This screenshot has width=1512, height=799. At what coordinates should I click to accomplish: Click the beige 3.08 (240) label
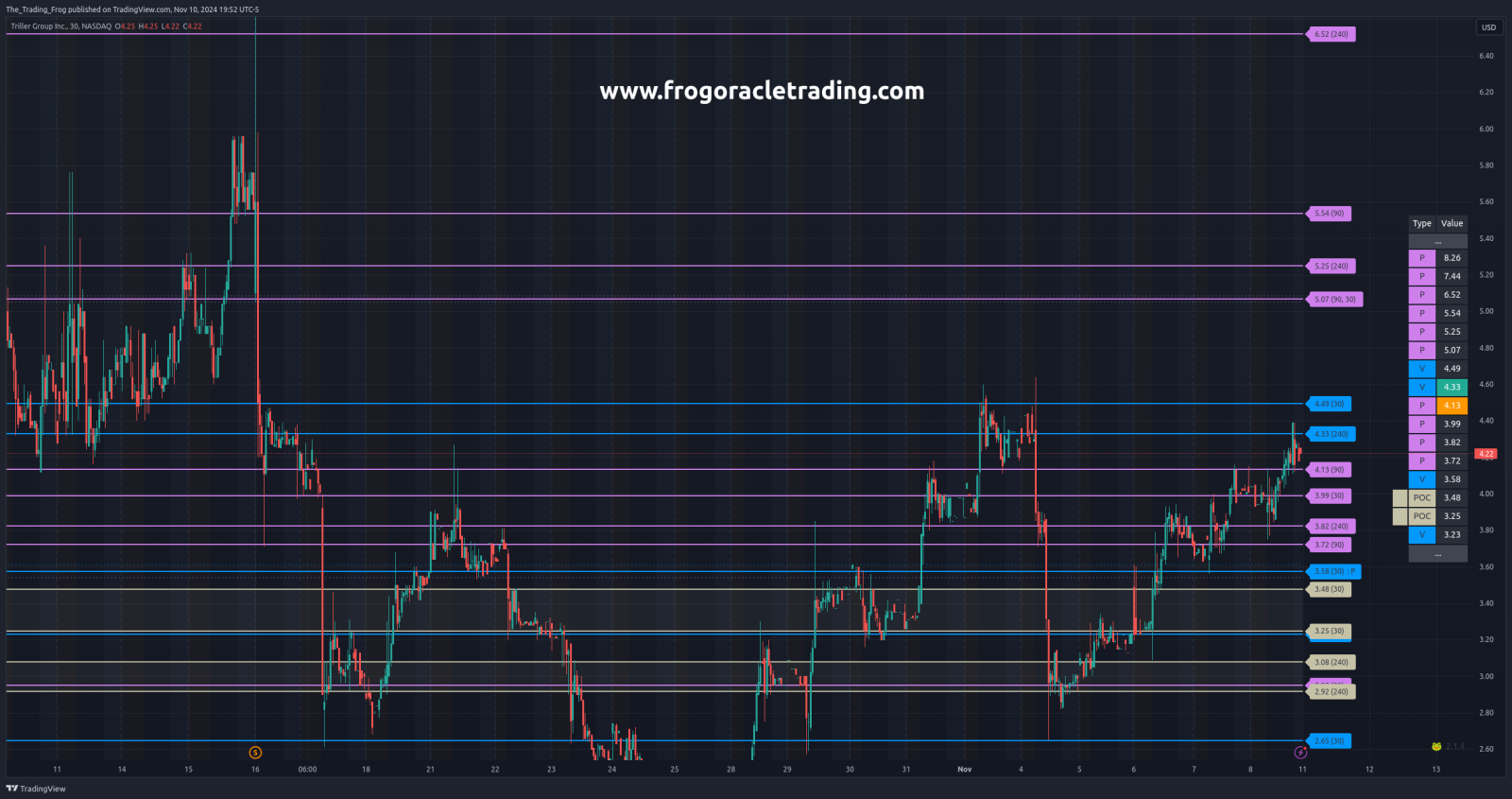pos(1331,662)
